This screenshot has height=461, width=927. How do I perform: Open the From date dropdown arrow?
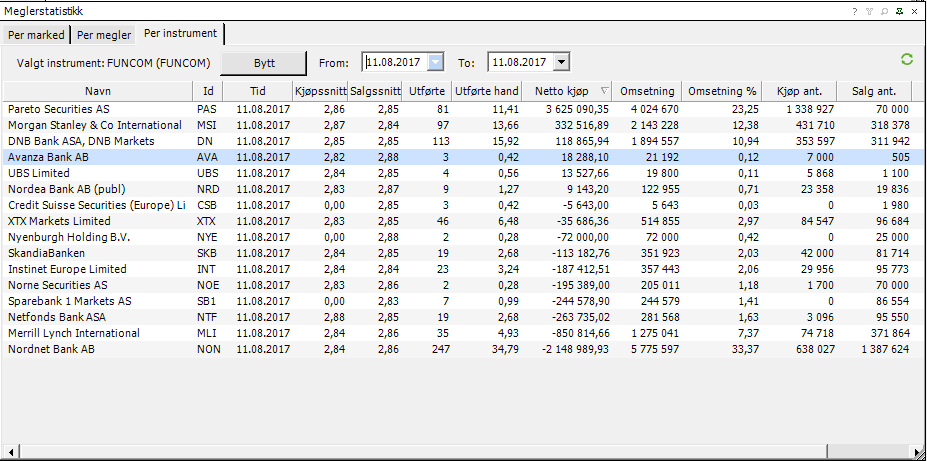(x=436, y=61)
